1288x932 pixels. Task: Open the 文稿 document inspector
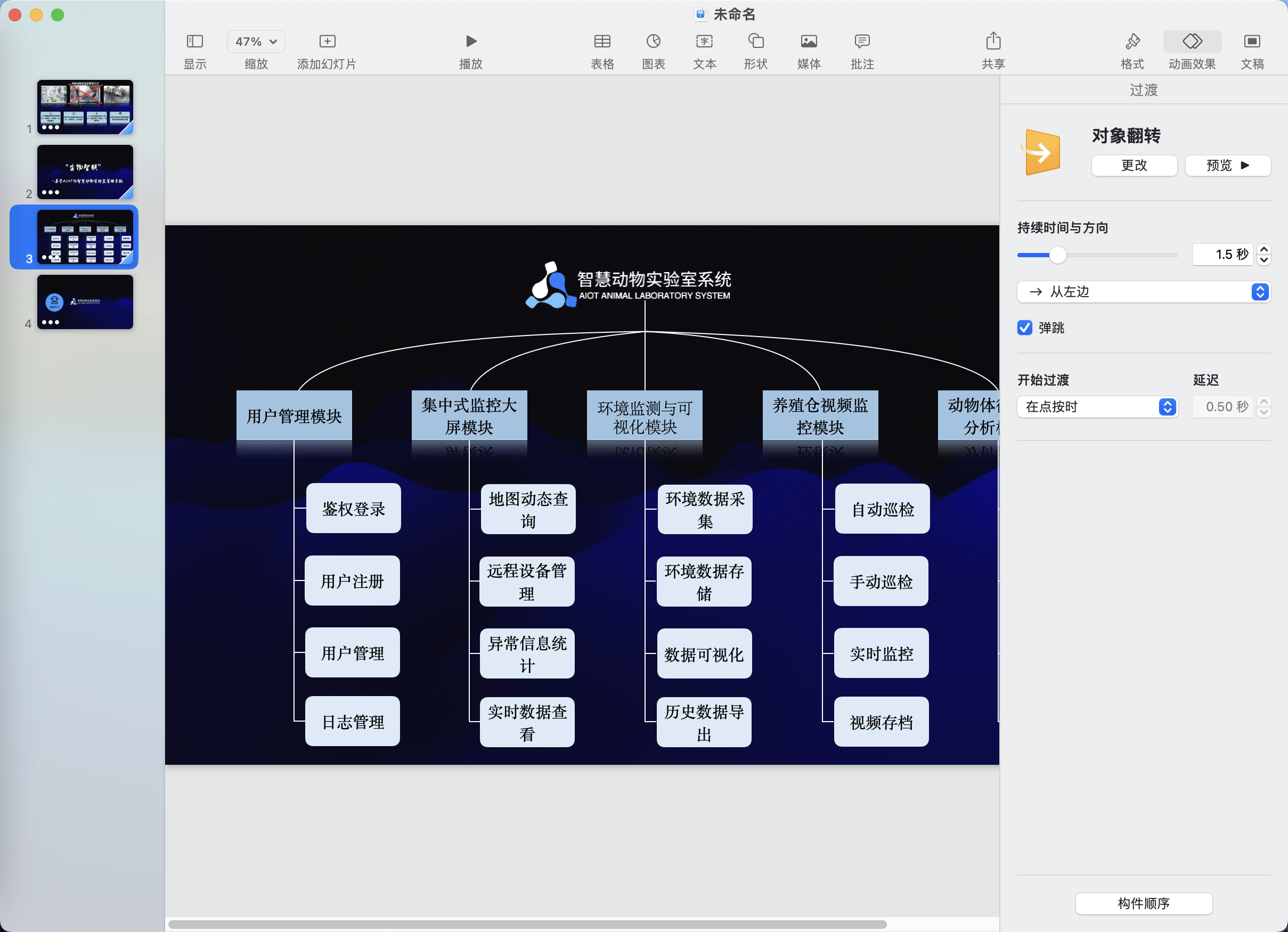(1252, 42)
